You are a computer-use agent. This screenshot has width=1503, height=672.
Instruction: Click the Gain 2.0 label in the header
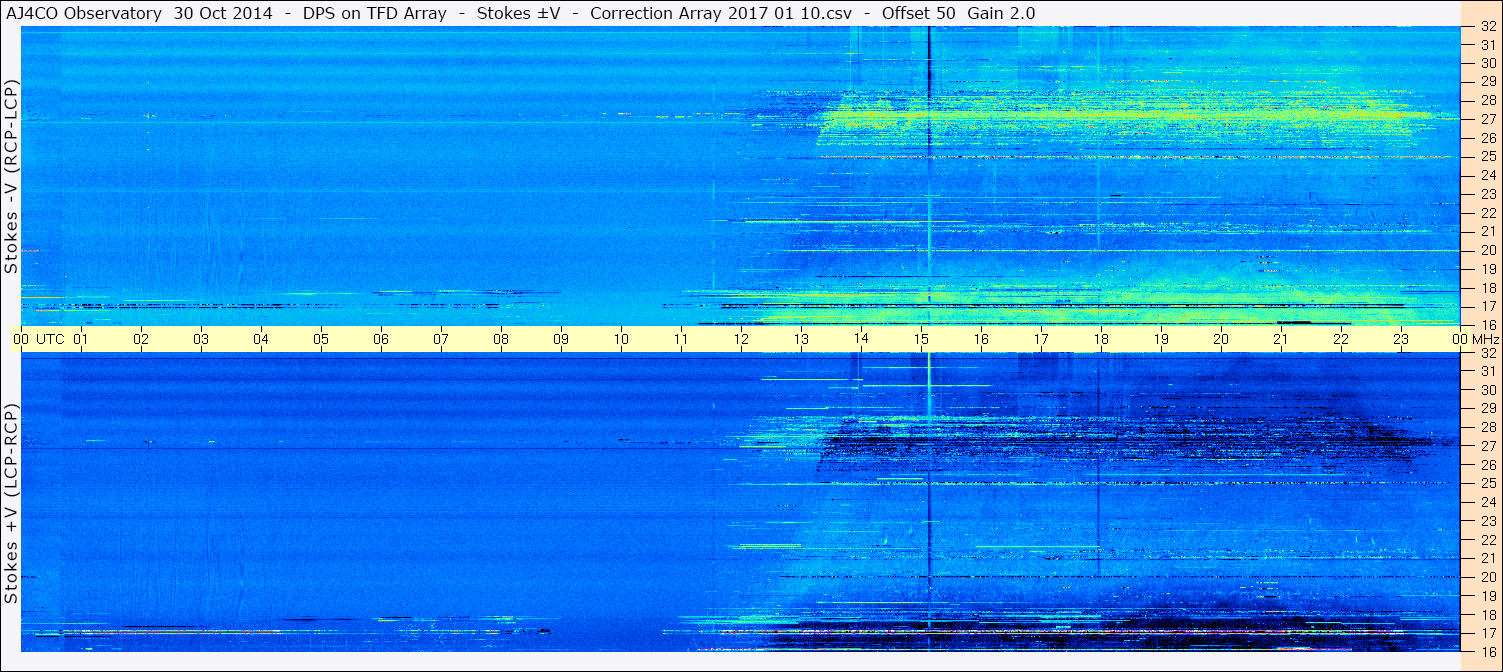pyautogui.click(x=1001, y=13)
